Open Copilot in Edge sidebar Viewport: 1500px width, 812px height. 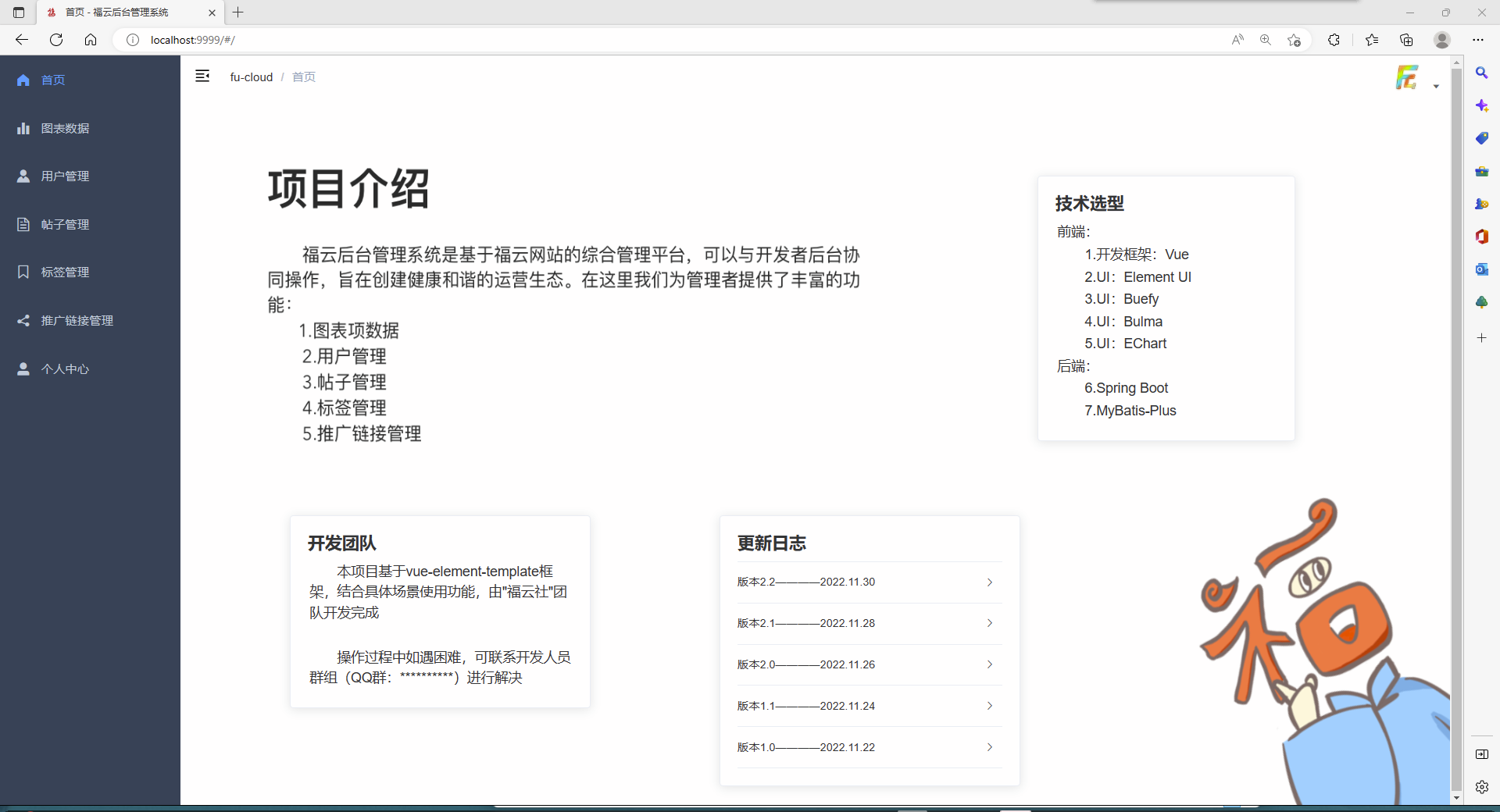coord(1481,105)
